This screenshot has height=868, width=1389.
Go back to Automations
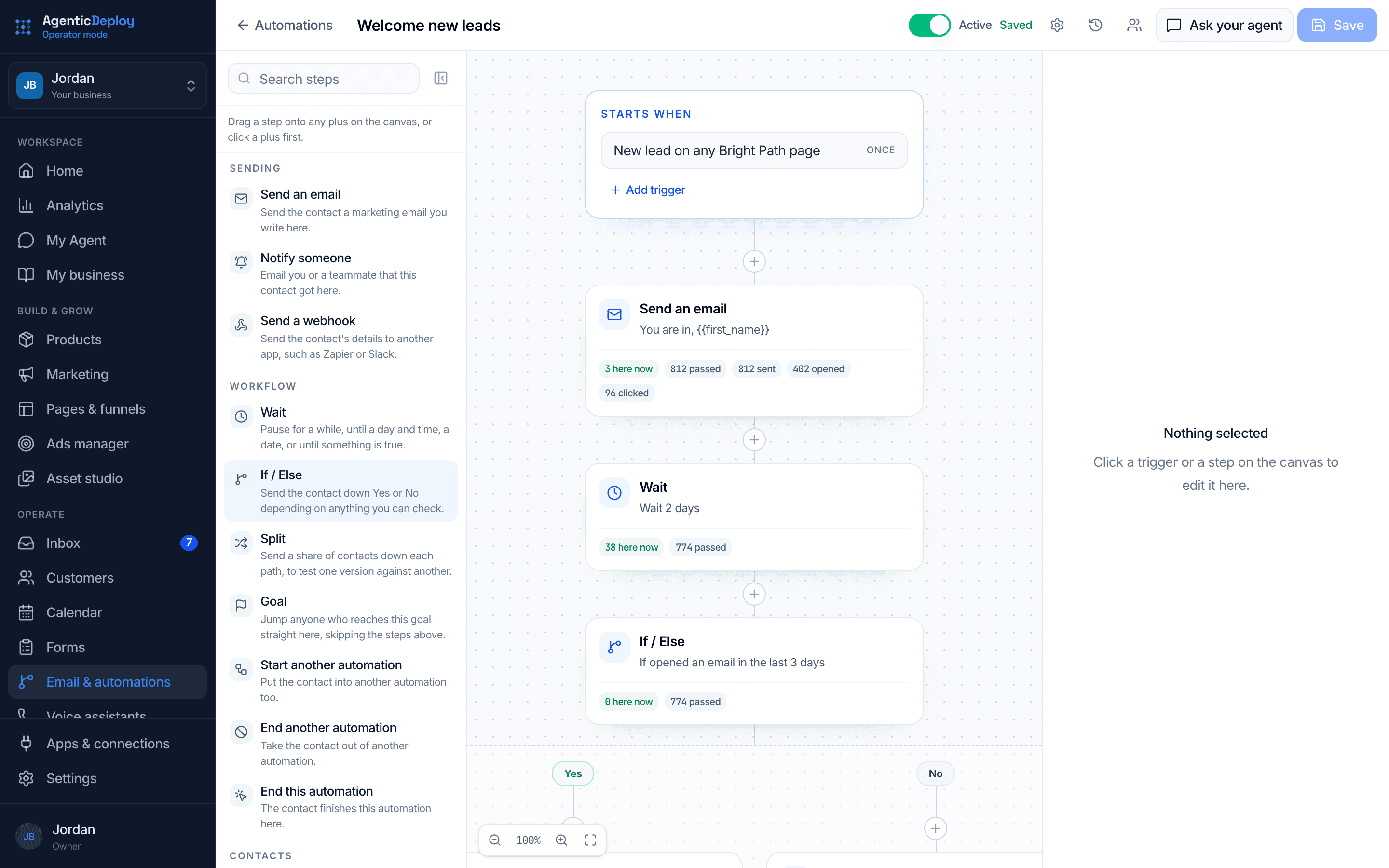285,25
